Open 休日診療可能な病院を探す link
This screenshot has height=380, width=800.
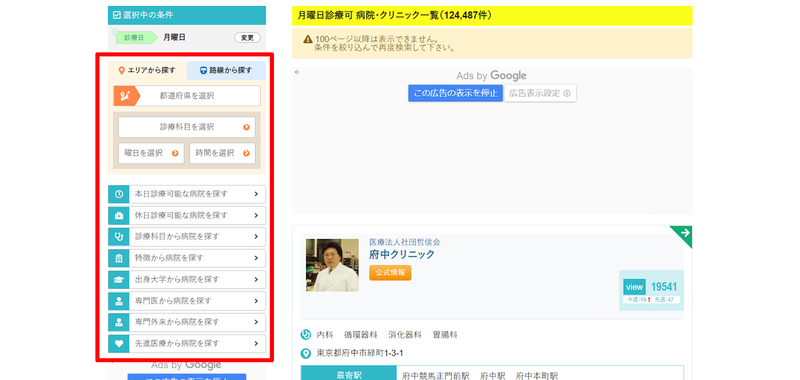click(x=187, y=216)
